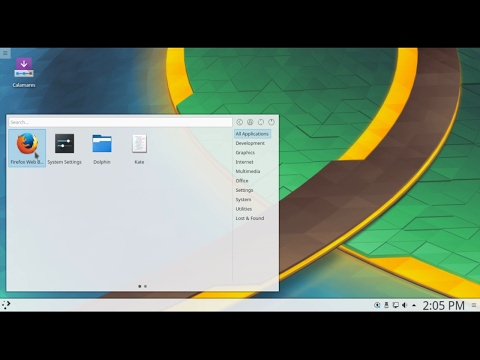Open Calamares installer desktop icon
This screenshot has width=480, height=360.
[x=24, y=72]
